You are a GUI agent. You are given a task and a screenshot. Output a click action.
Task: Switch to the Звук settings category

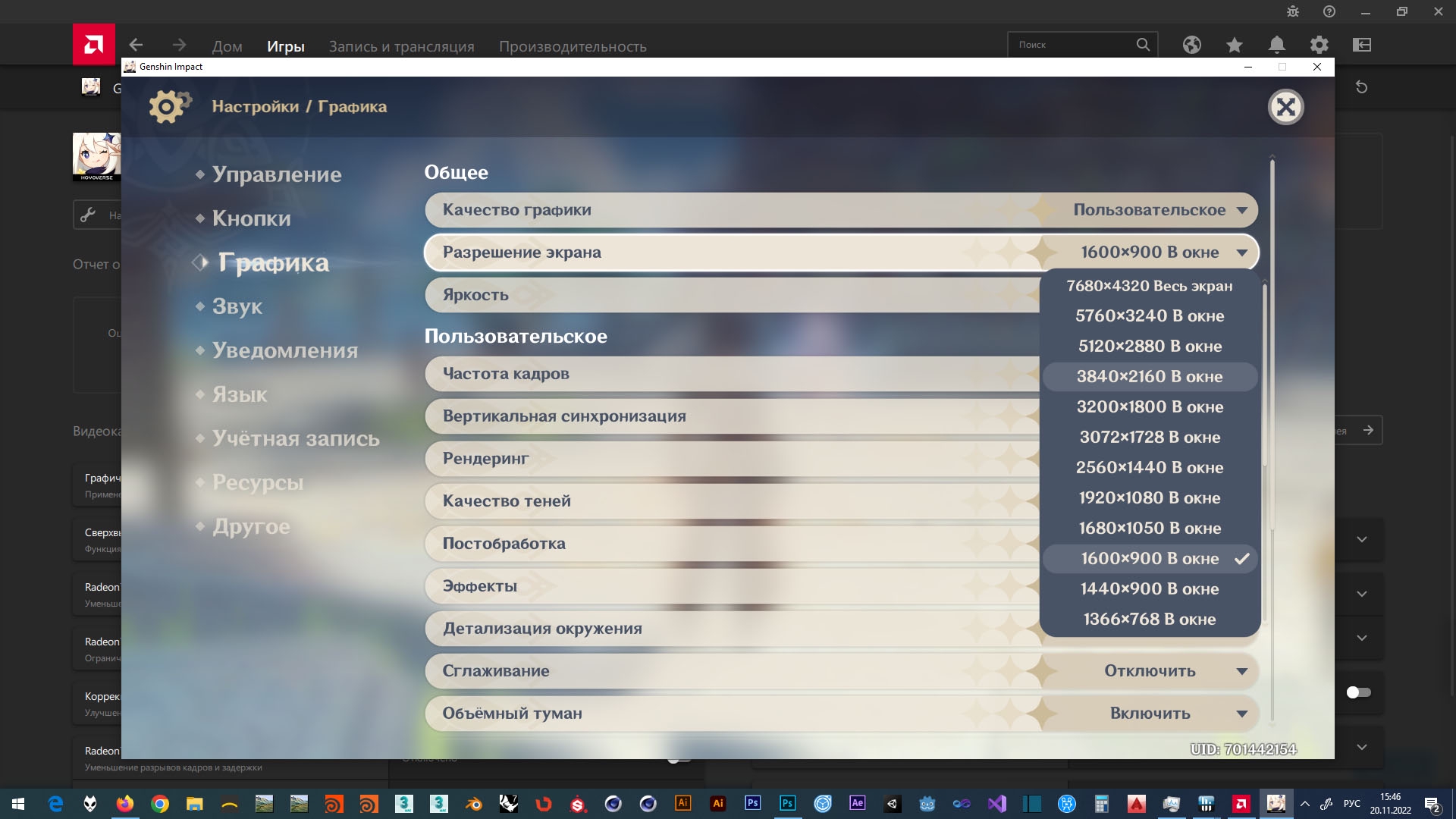coord(237,306)
